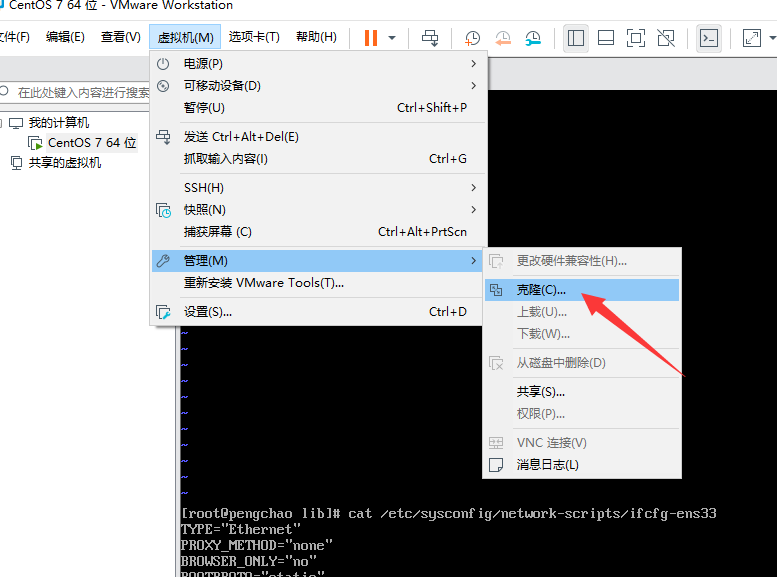This screenshot has width=777, height=577.
Task: Open the 选项卡(T) menu
Action: coord(254,37)
